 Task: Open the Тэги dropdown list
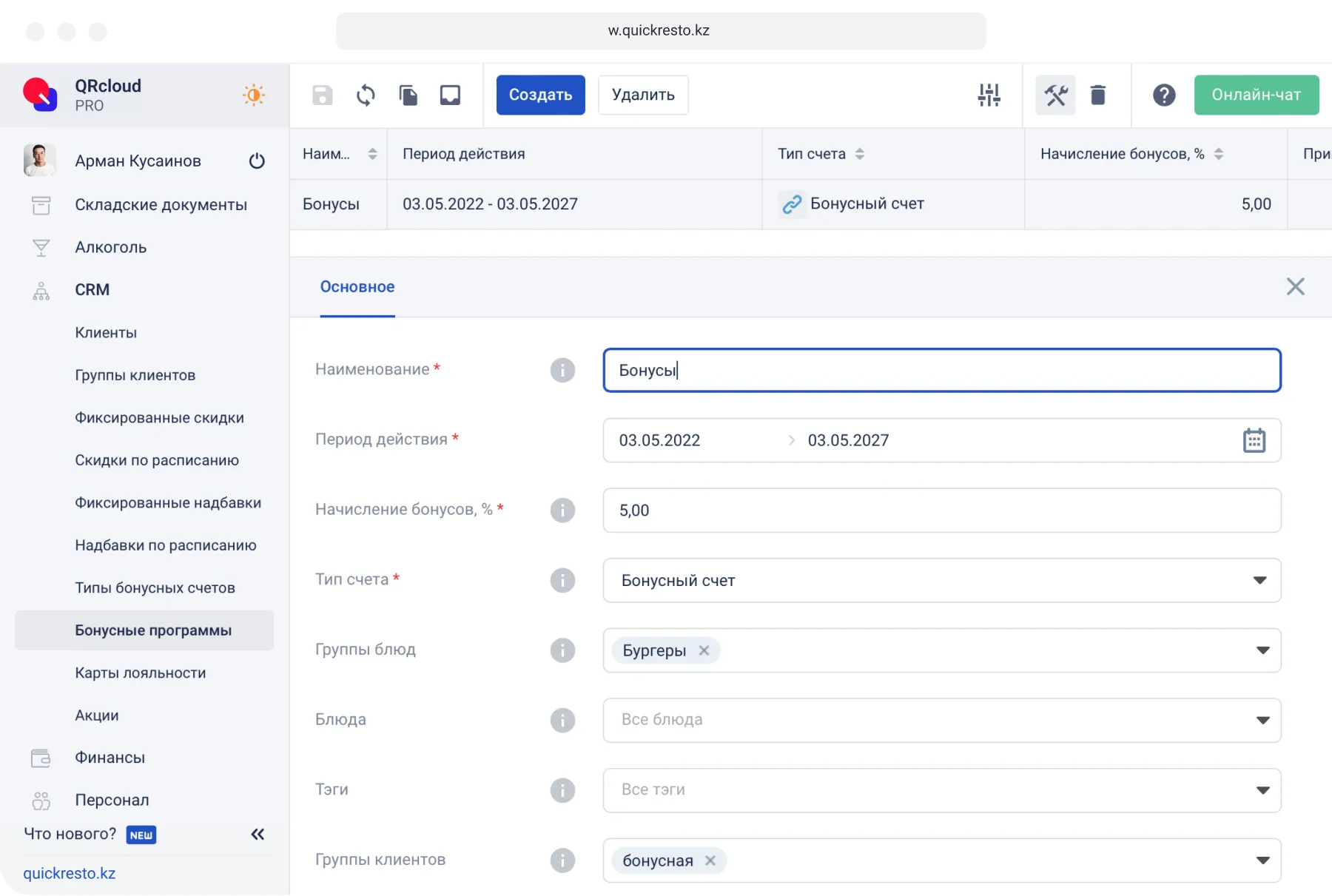(1262, 790)
